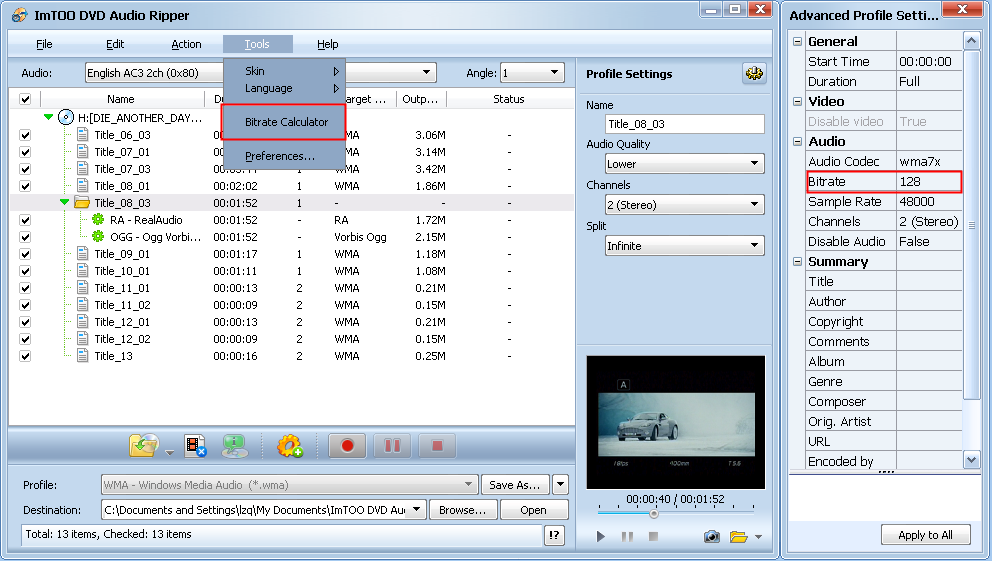Open the Audio Quality dropdown
The width and height of the screenshot is (992, 561).
click(754, 163)
